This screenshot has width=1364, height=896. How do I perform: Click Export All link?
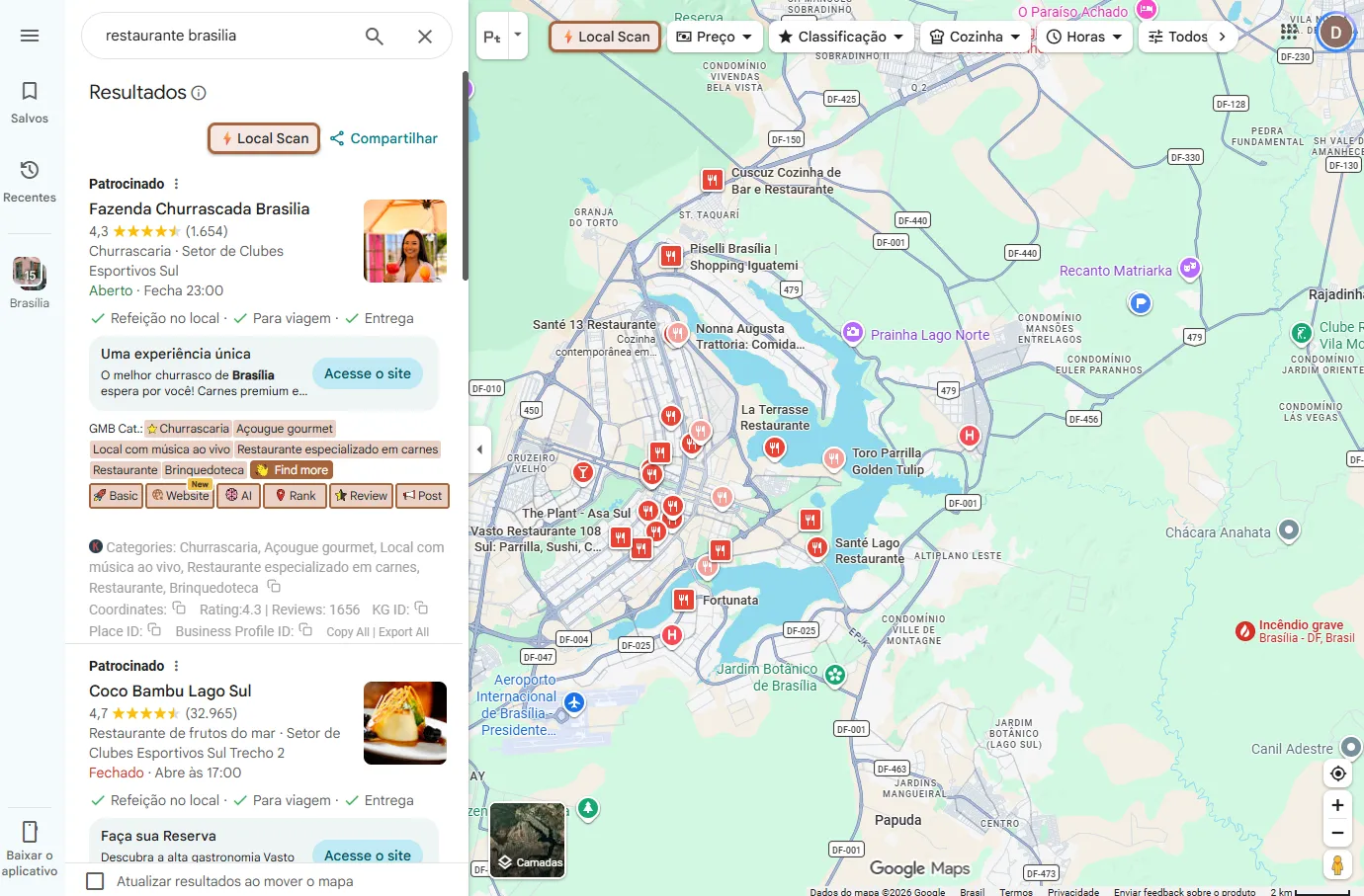tap(403, 632)
